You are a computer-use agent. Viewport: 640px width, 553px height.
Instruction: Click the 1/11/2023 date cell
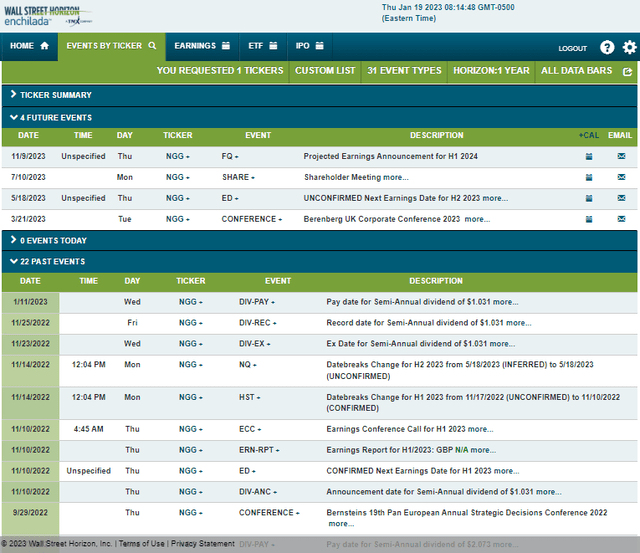tap(30, 302)
